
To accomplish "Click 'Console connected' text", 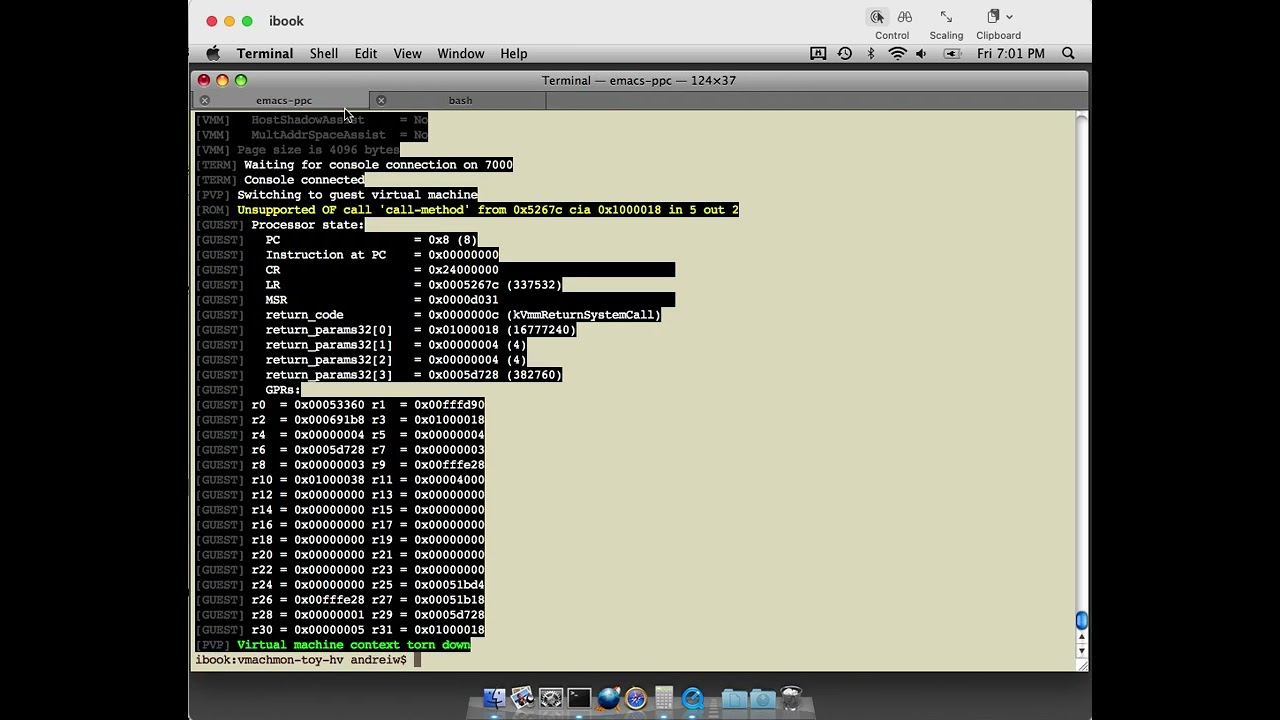I will pos(304,180).
